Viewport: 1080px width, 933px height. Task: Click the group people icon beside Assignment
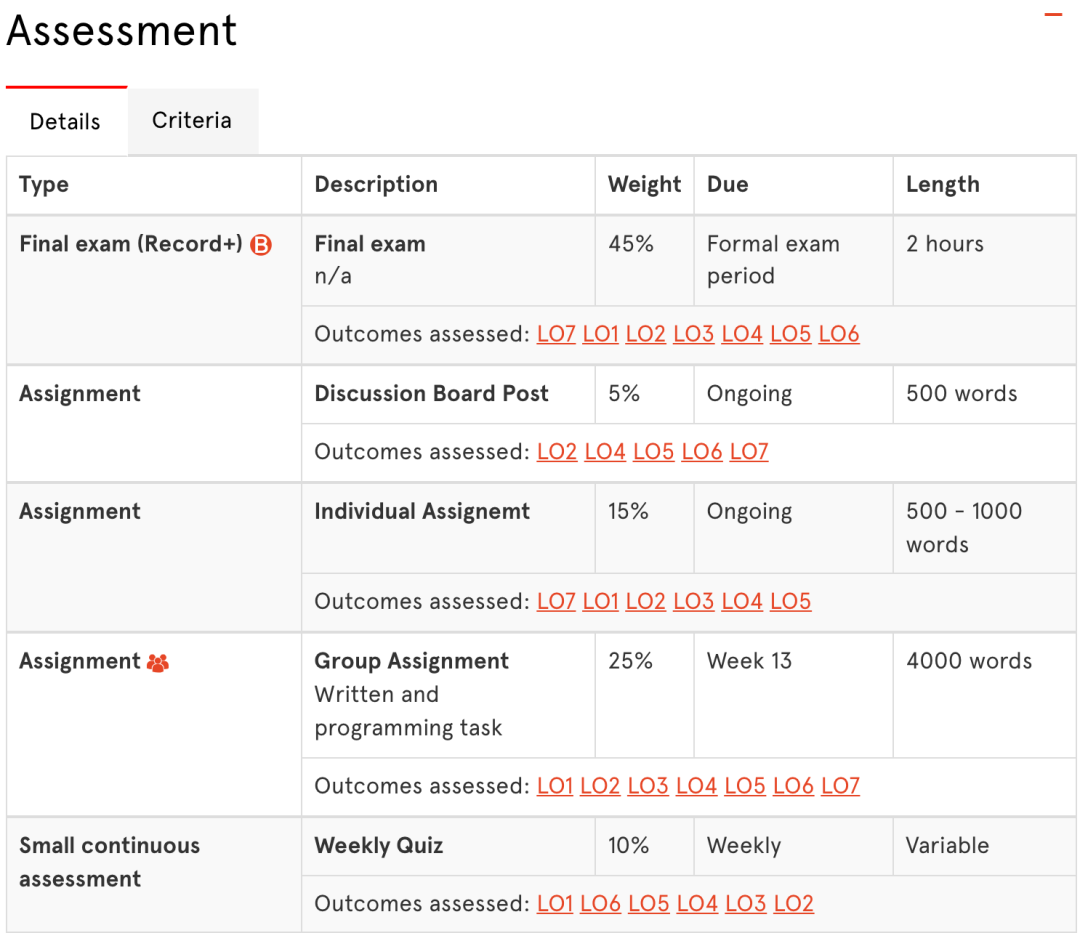point(158,662)
